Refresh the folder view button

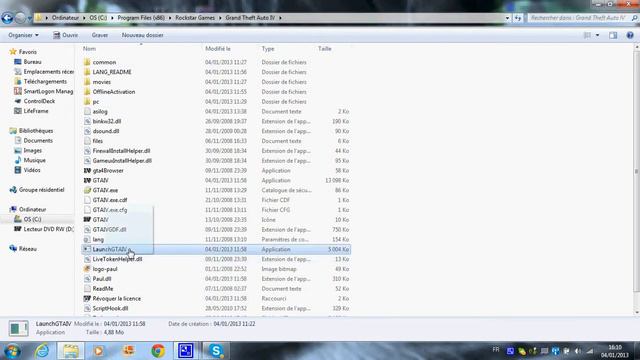(518, 18)
